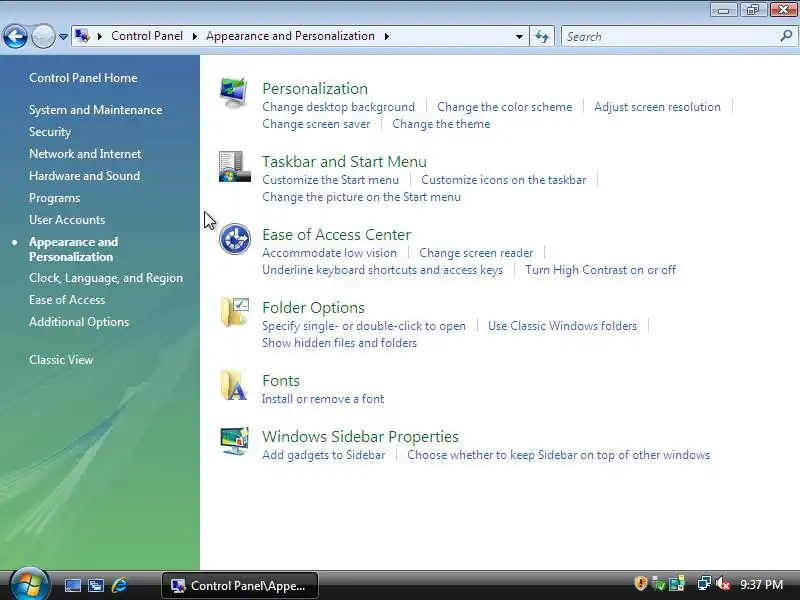The width and height of the screenshot is (800, 600).
Task: Click Change screen reader
Action: click(476, 253)
